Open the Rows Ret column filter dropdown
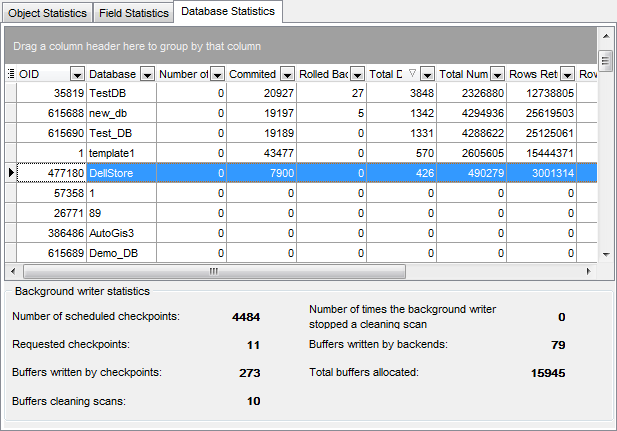The width and height of the screenshot is (617, 431). [567, 74]
